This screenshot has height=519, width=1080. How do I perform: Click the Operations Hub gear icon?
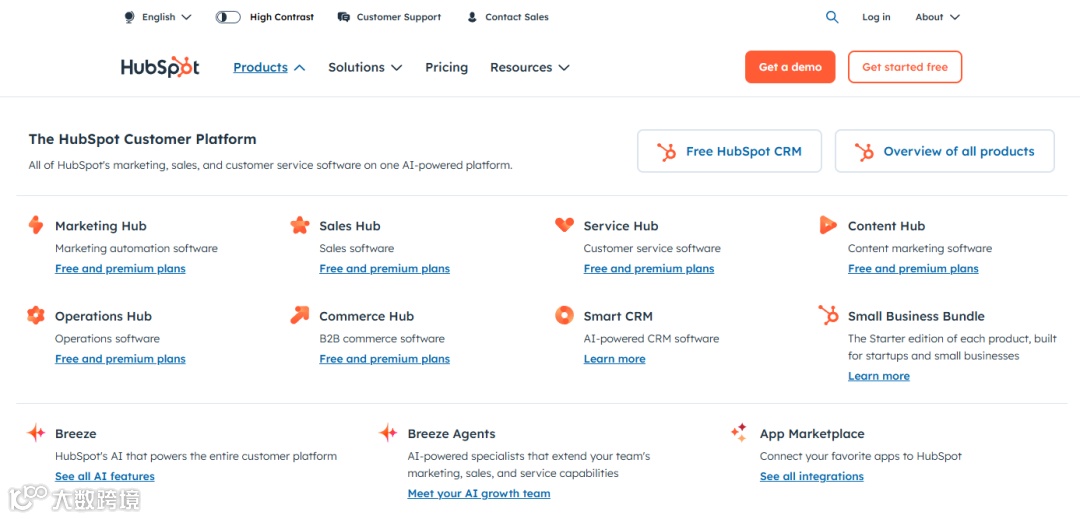36,315
